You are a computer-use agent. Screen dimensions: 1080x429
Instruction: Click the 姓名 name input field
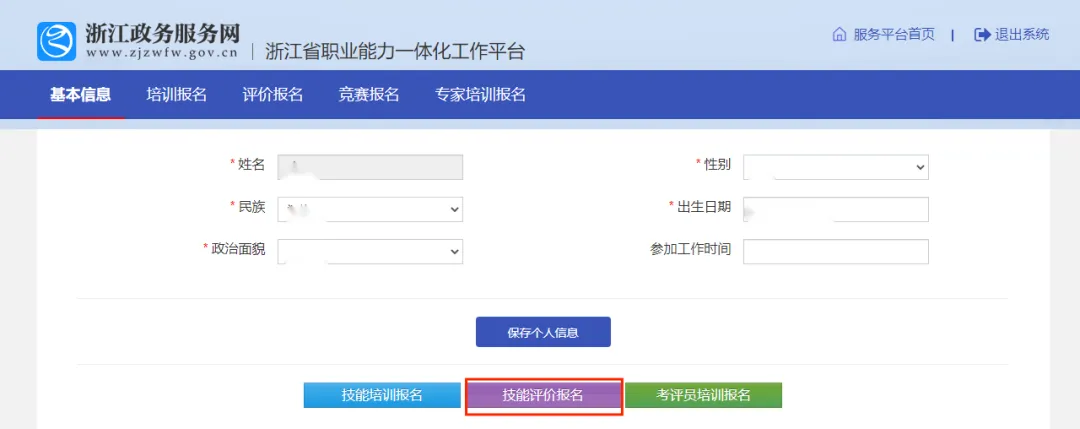(370, 167)
